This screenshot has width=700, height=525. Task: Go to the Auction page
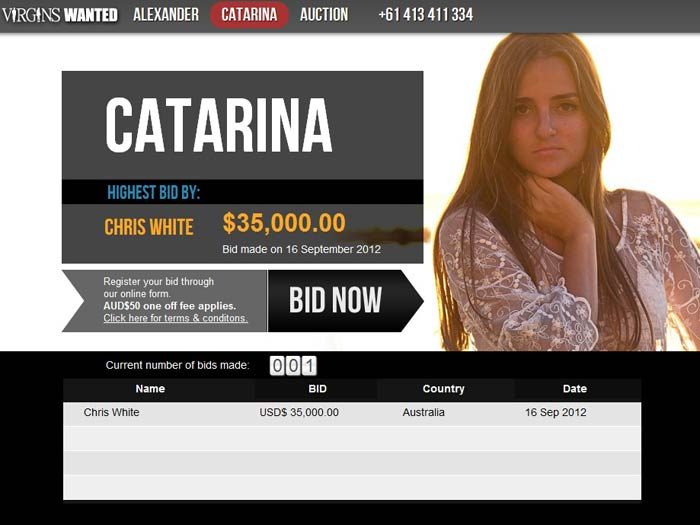(x=324, y=14)
